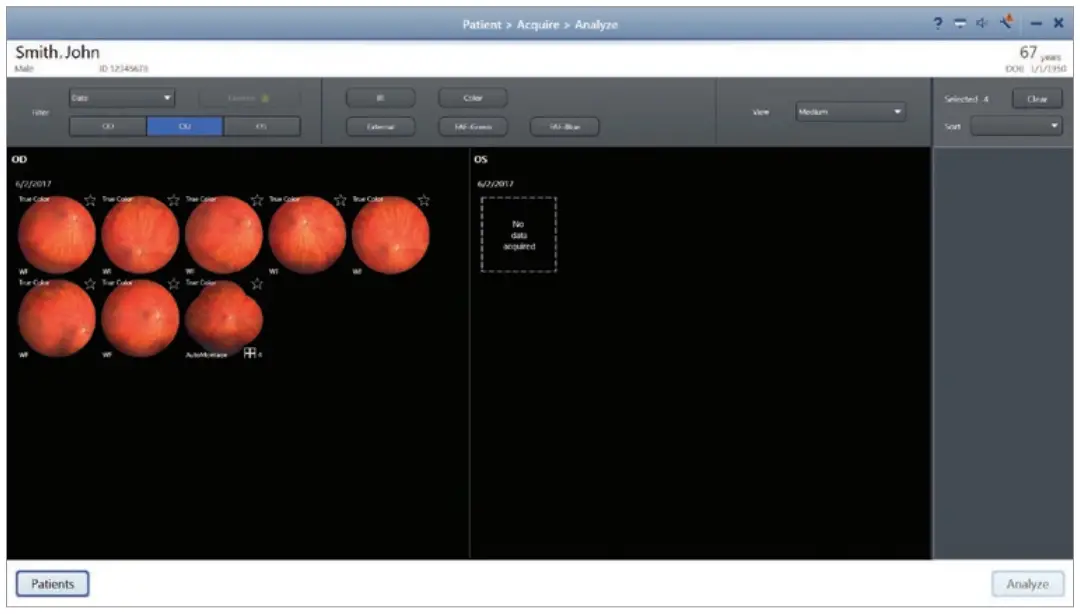Open the View size Medium dropdown
Image resolution: width=1080 pixels, height=614 pixels.
tap(850, 112)
